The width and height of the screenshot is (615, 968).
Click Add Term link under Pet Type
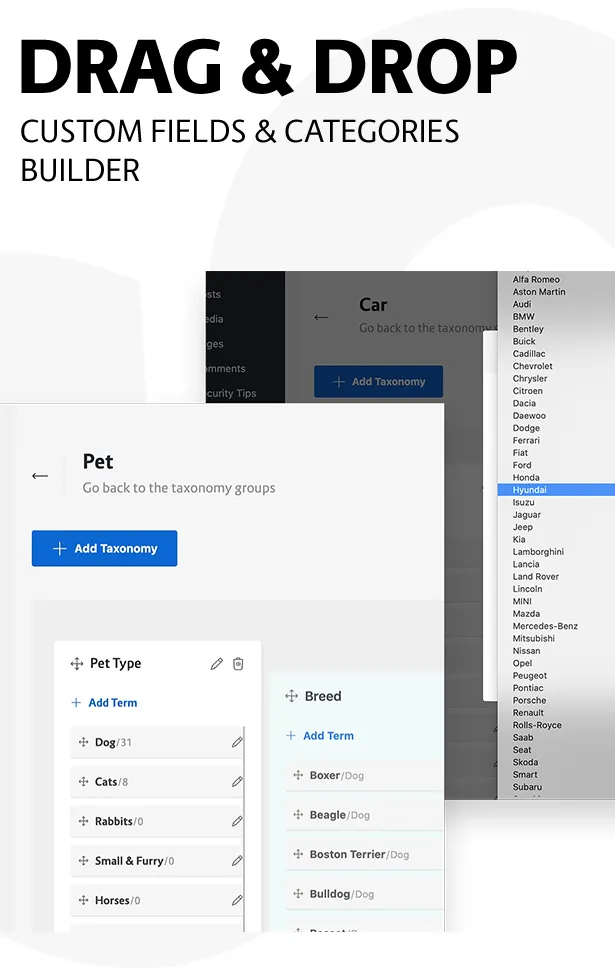click(x=104, y=703)
